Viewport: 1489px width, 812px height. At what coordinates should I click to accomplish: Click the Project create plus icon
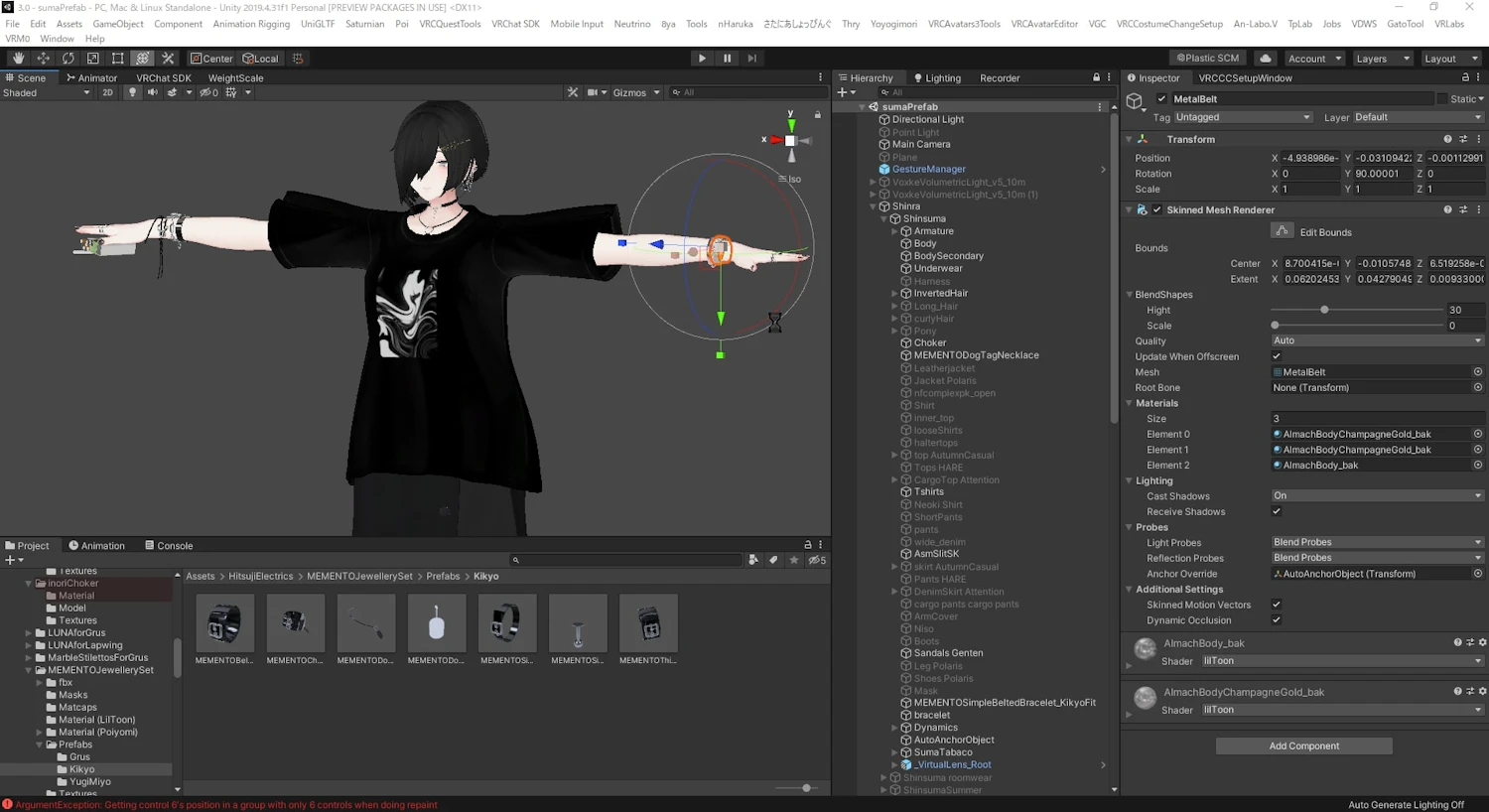(x=10, y=560)
